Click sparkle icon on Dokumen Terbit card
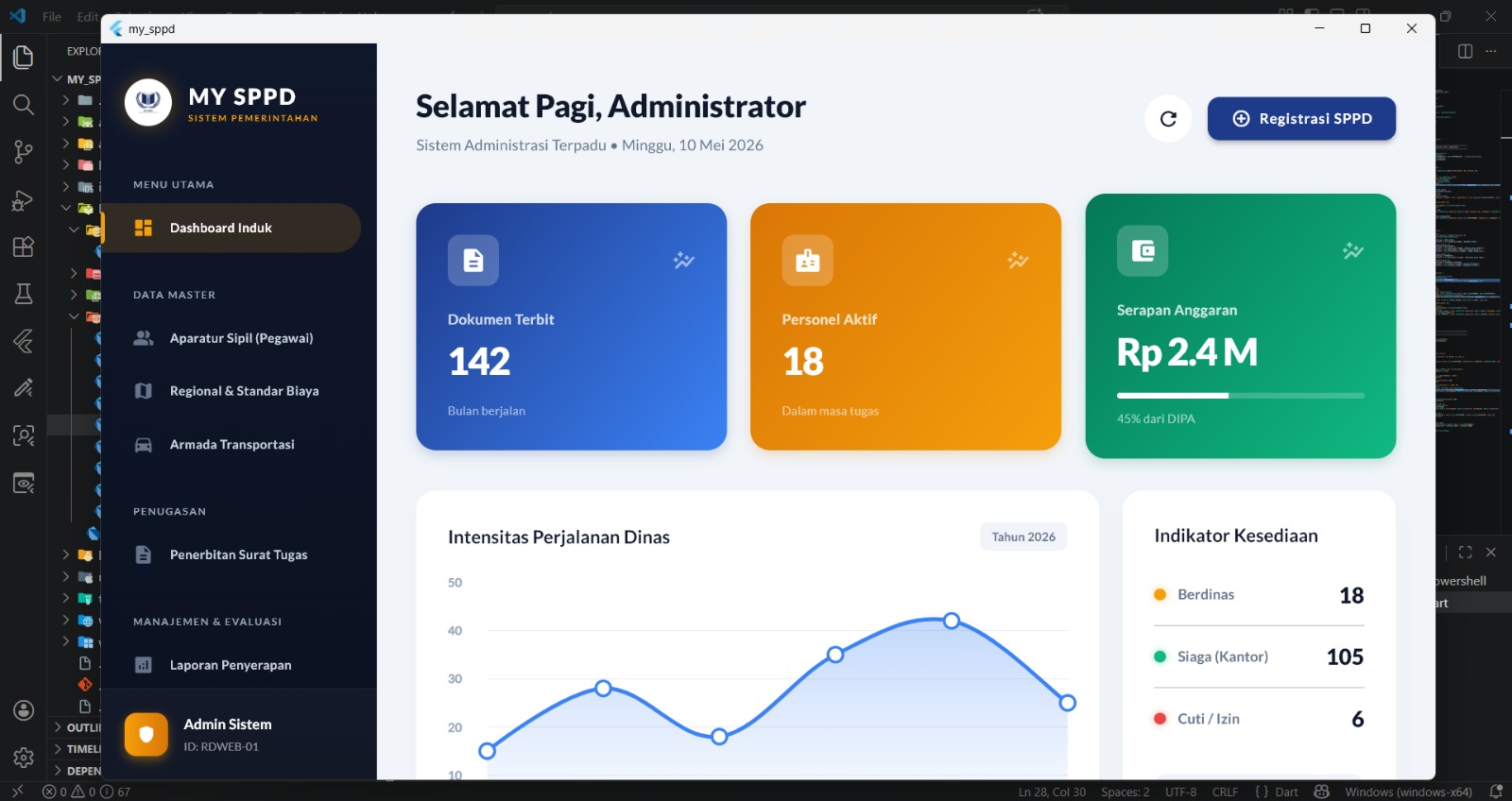Image resolution: width=1512 pixels, height=801 pixels. tap(684, 260)
